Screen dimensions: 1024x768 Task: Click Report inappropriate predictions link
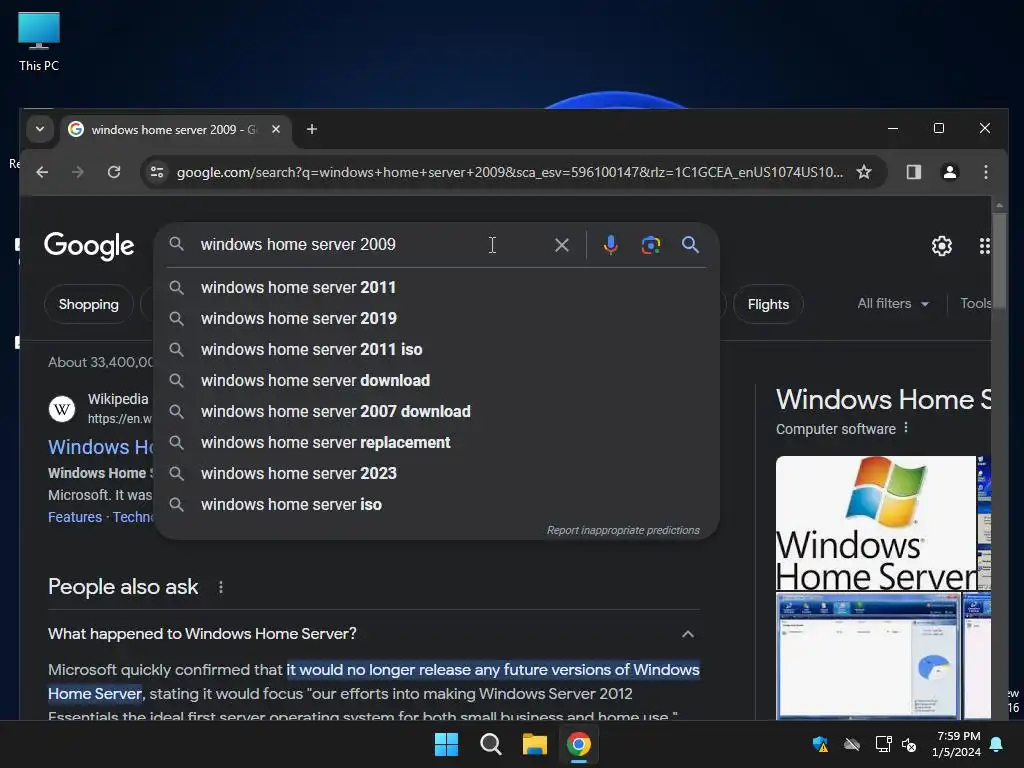point(623,530)
